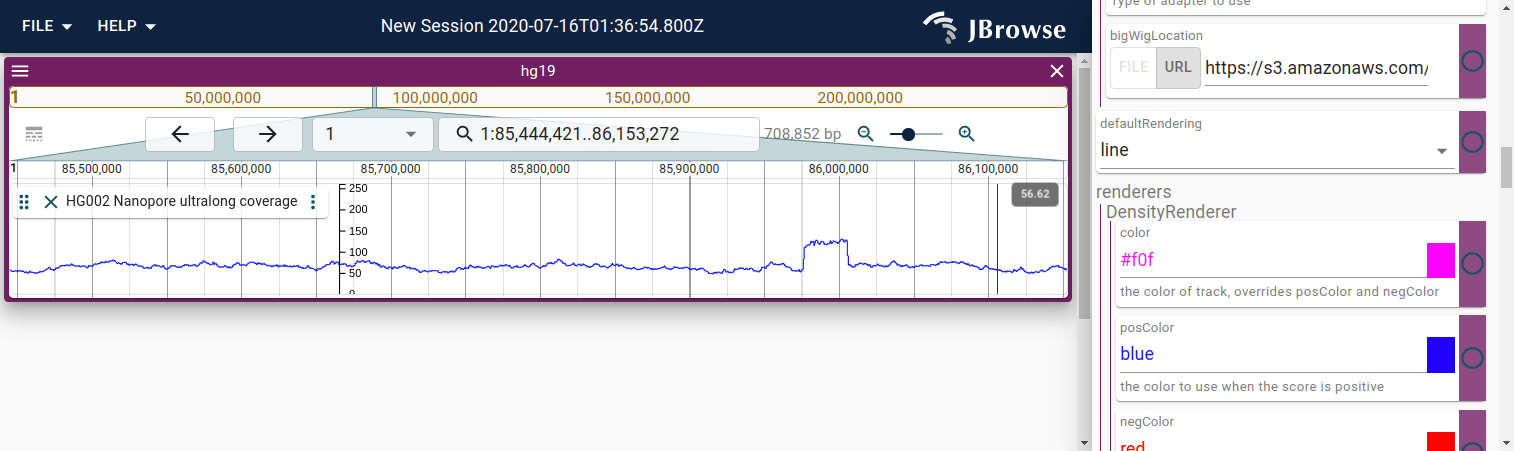Pan left with the back arrow button

(x=180, y=134)
